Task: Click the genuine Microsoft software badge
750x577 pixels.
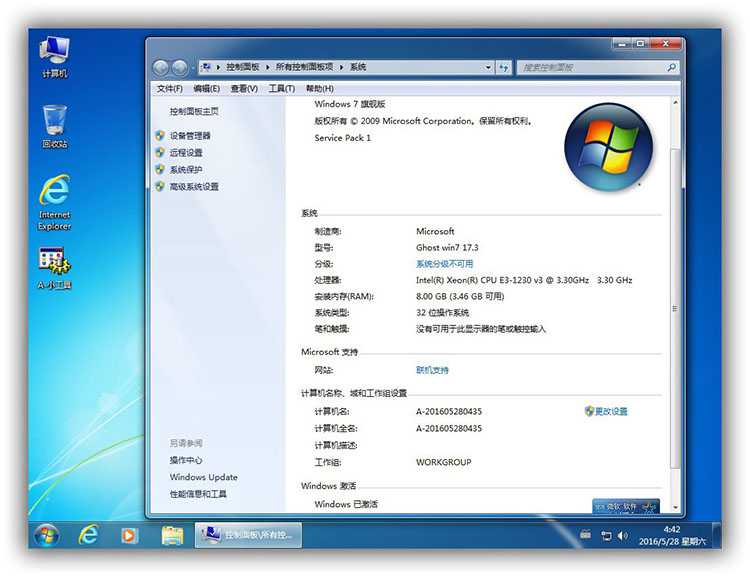Action: coord(626,506)
